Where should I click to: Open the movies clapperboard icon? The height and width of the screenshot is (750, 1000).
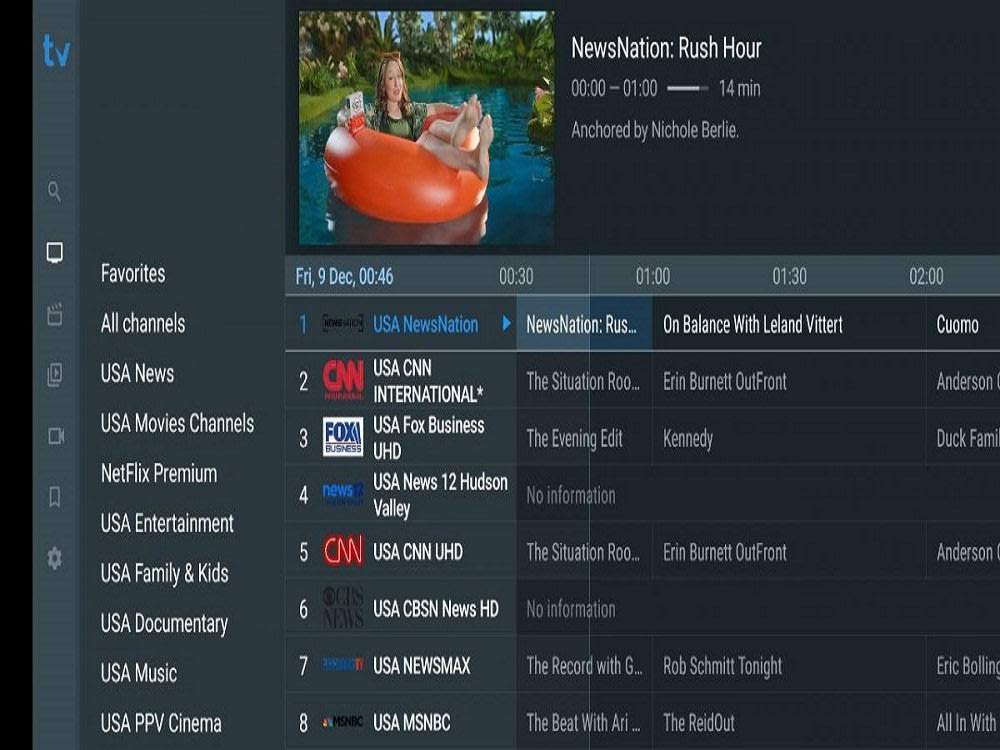coord(55,314)
